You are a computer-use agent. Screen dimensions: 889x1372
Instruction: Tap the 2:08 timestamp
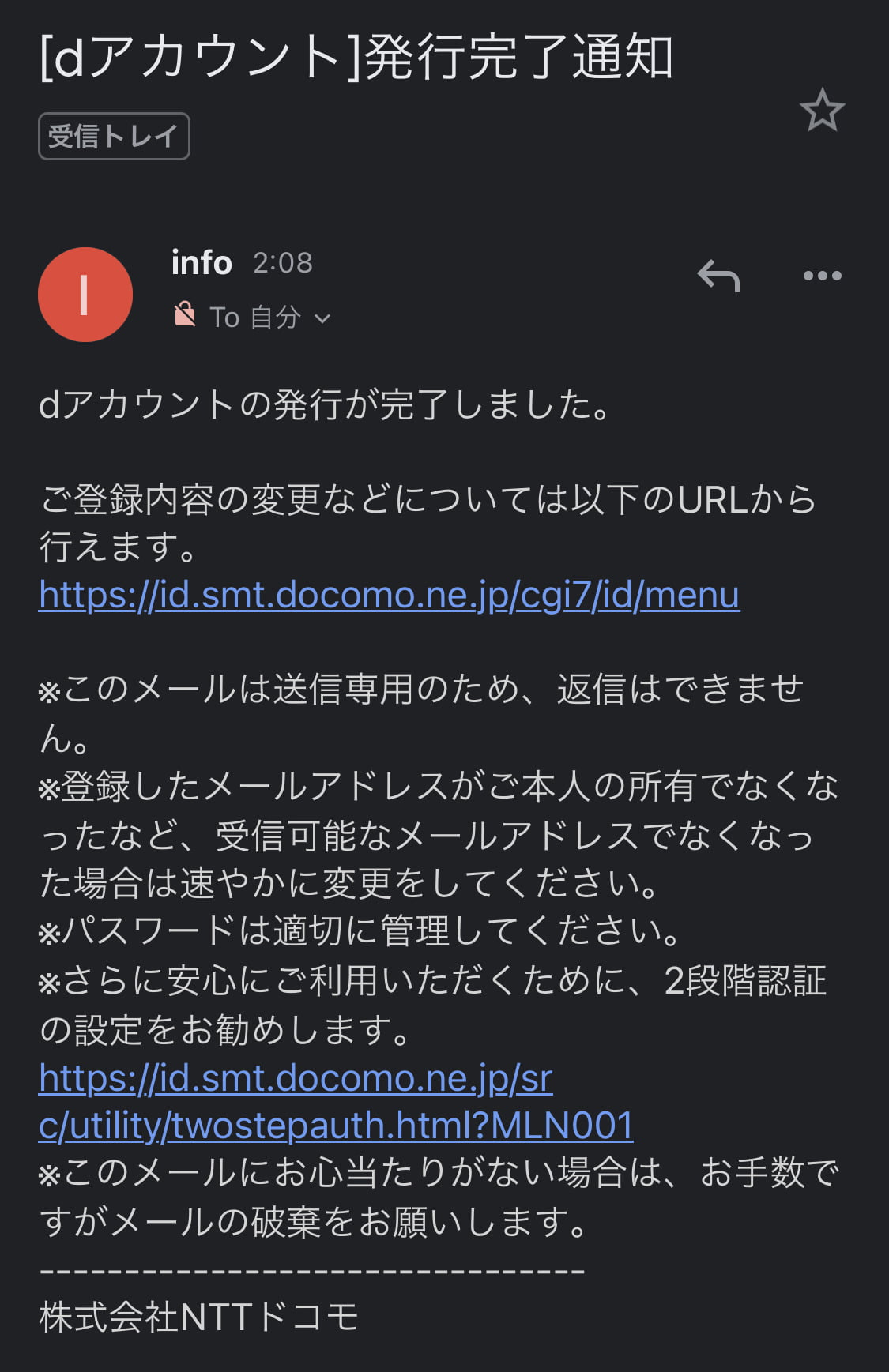point(283,262)
